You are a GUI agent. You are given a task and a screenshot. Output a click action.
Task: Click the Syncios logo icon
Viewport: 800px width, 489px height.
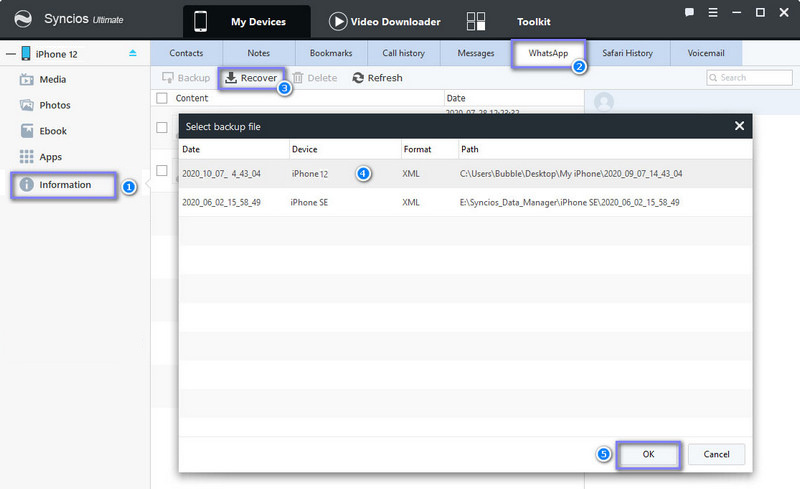click(23, 19)
